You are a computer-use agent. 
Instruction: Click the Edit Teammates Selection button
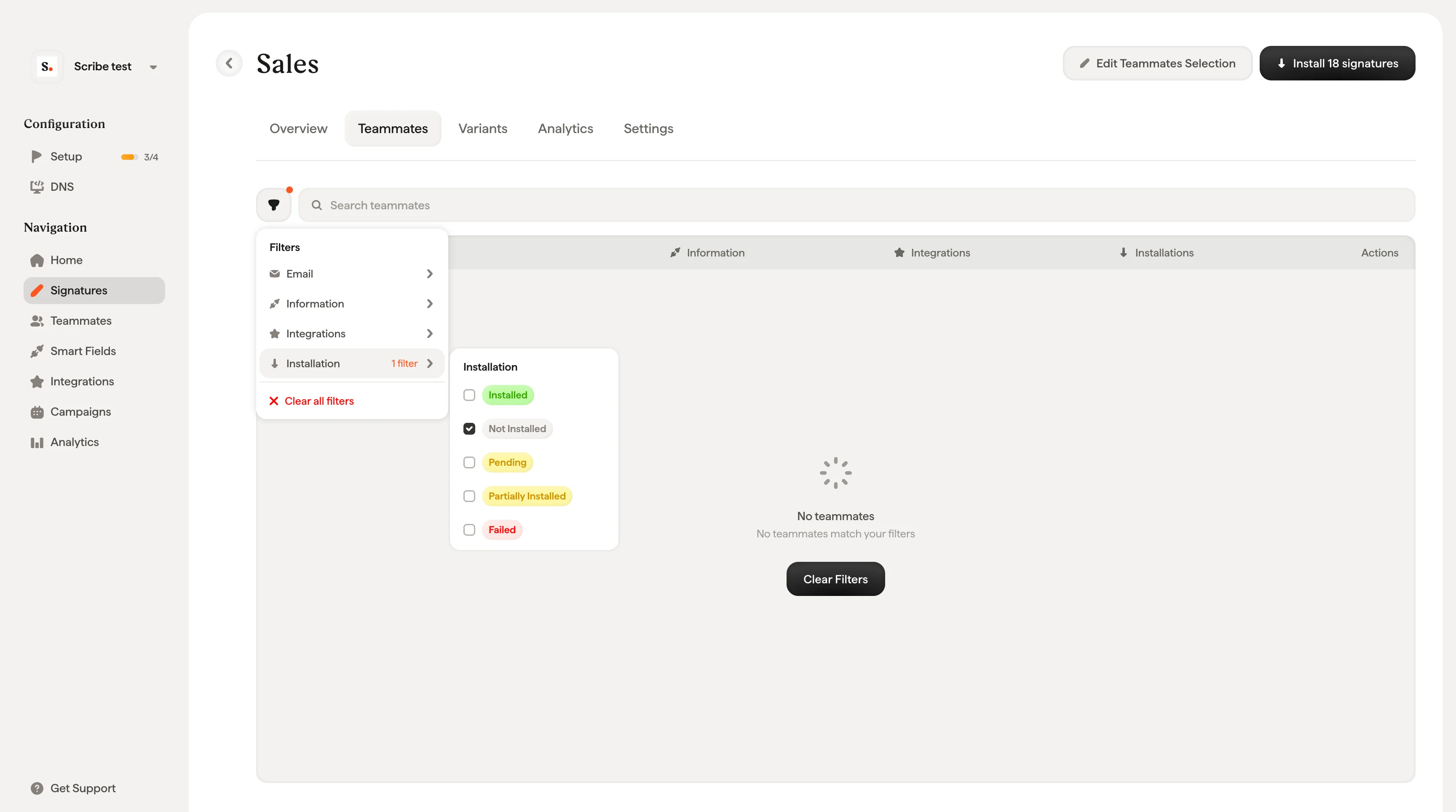coord(1157,63)
